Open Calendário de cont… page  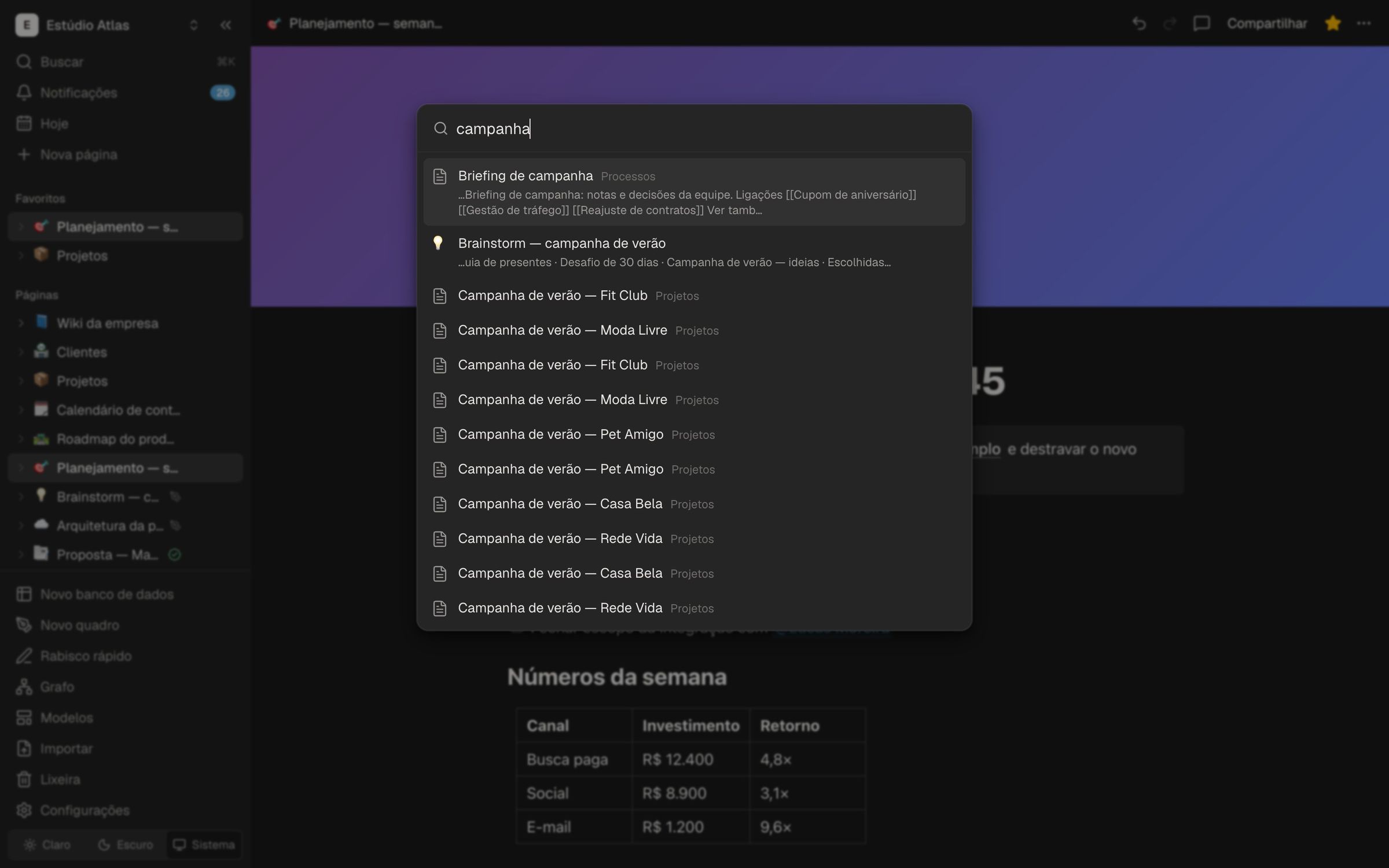[x=125, y=410]
